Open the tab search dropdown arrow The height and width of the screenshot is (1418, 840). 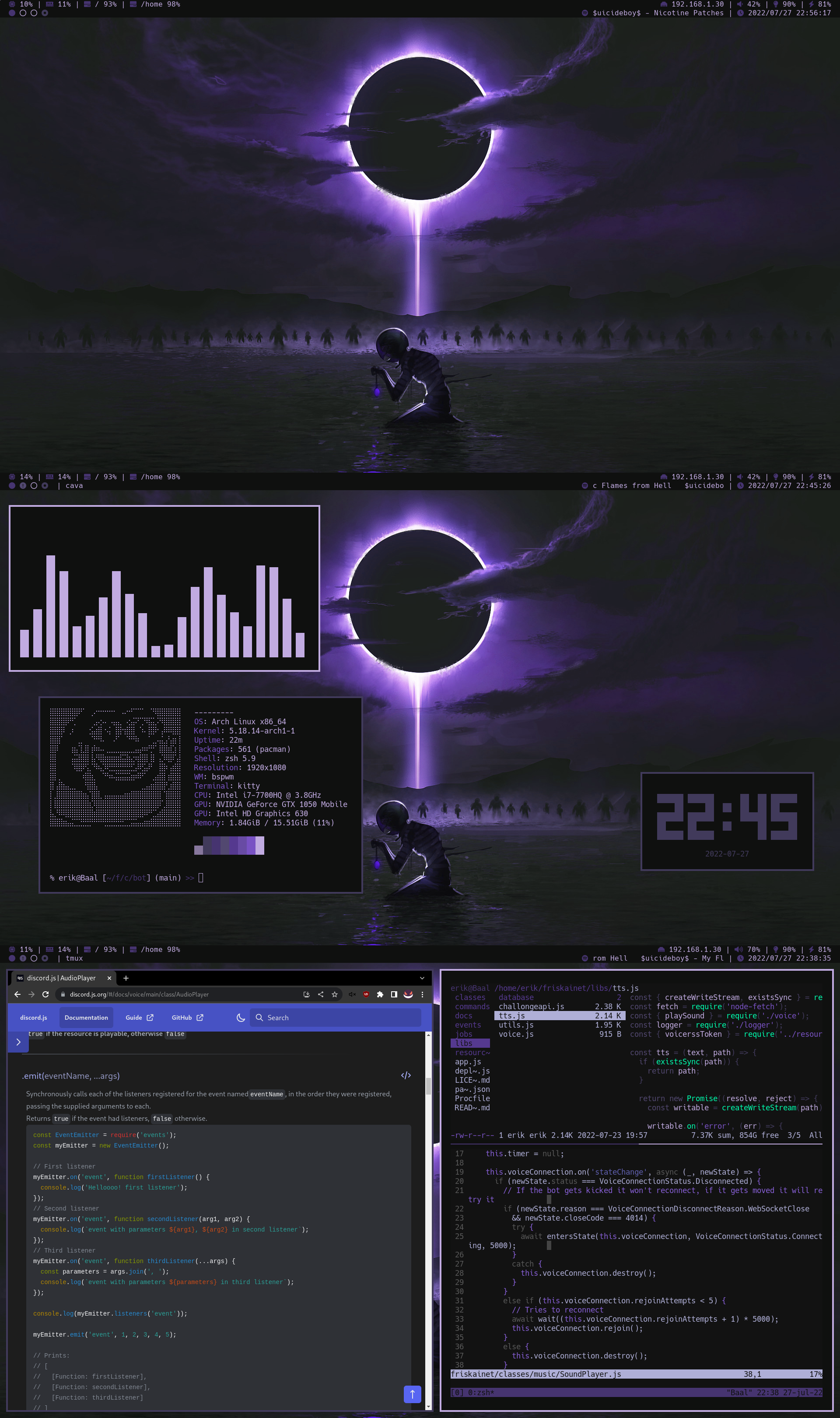click(x=422, y=978)
